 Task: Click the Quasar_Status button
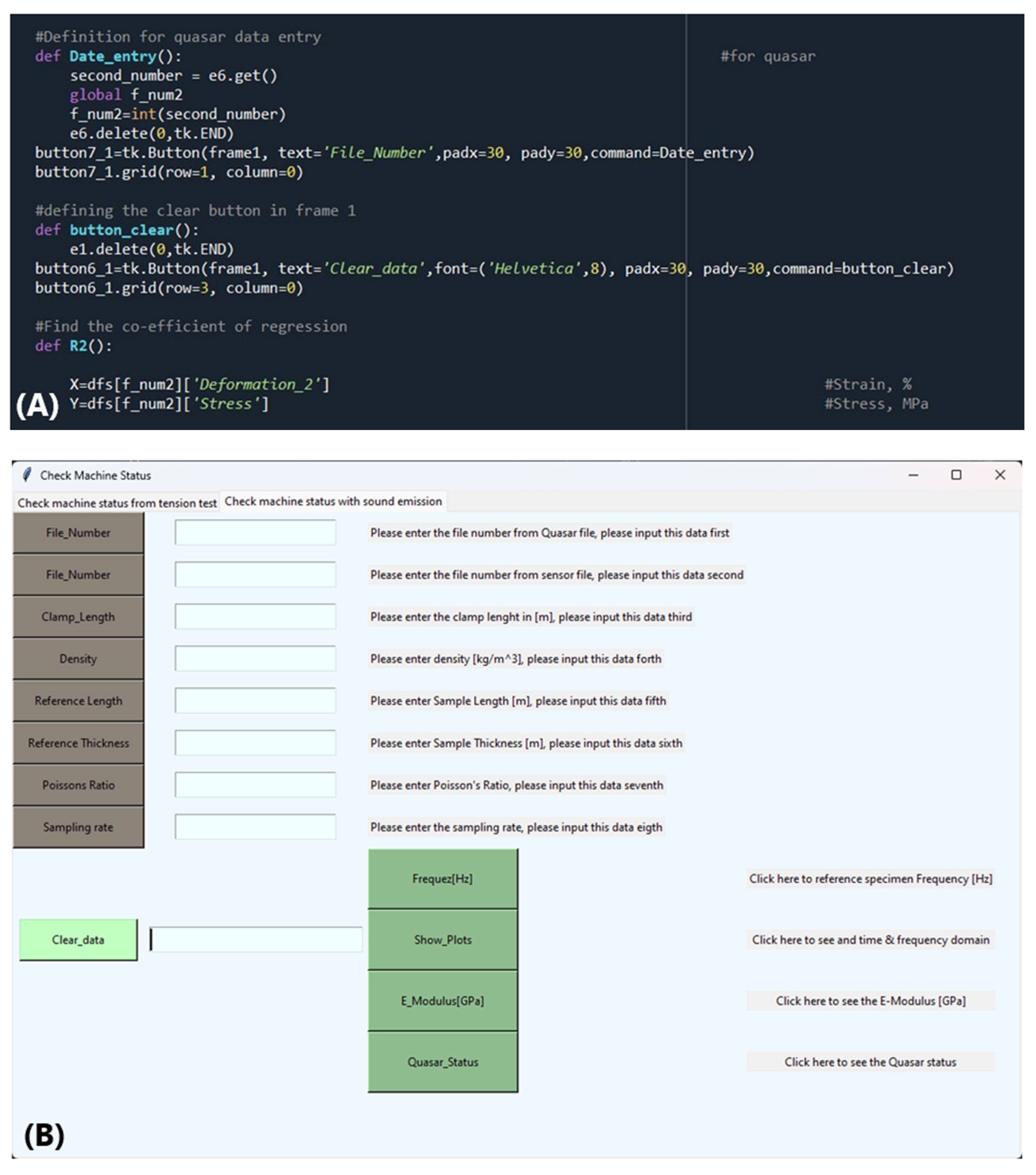(442, 1062)
